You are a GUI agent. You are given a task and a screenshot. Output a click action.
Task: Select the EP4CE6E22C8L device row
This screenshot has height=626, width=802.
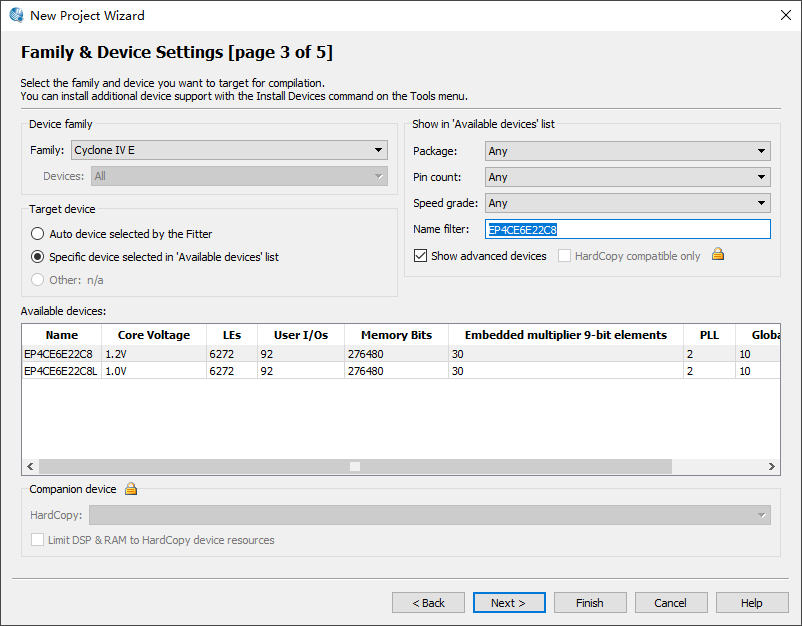tap(401, 371)
